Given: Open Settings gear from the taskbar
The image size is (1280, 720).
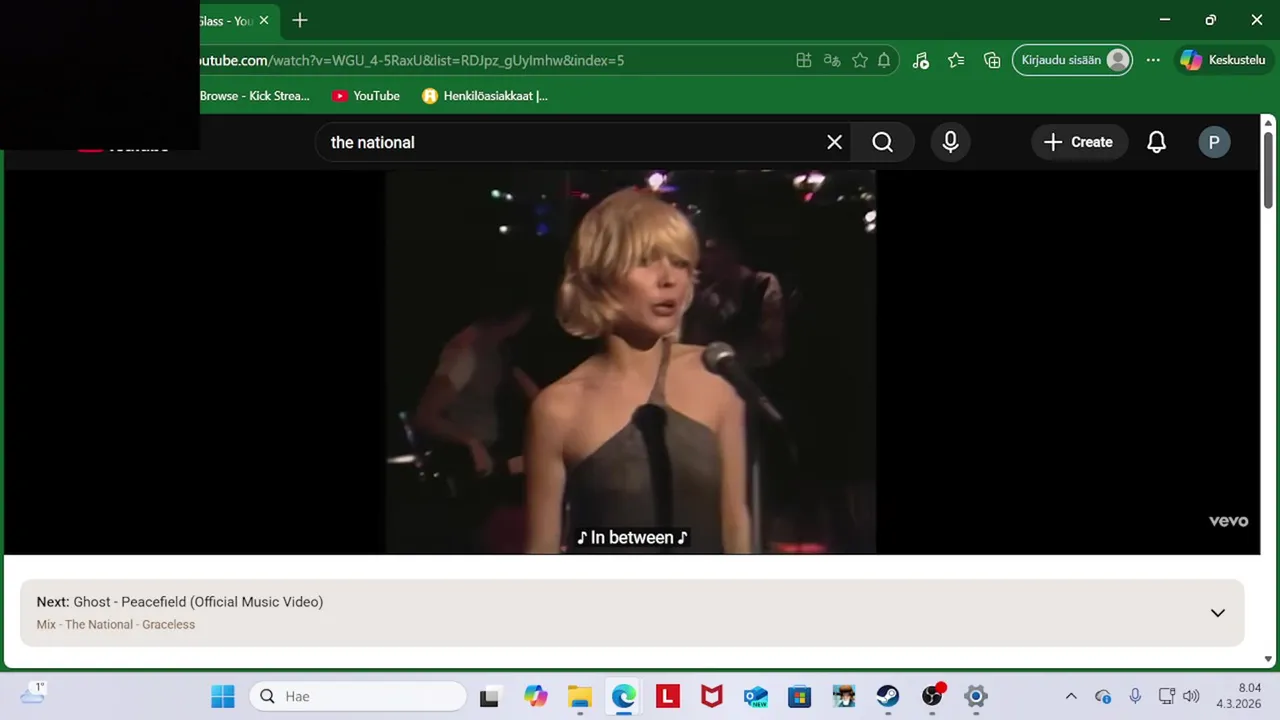Looking at the screenshot, I should [976, 696].
